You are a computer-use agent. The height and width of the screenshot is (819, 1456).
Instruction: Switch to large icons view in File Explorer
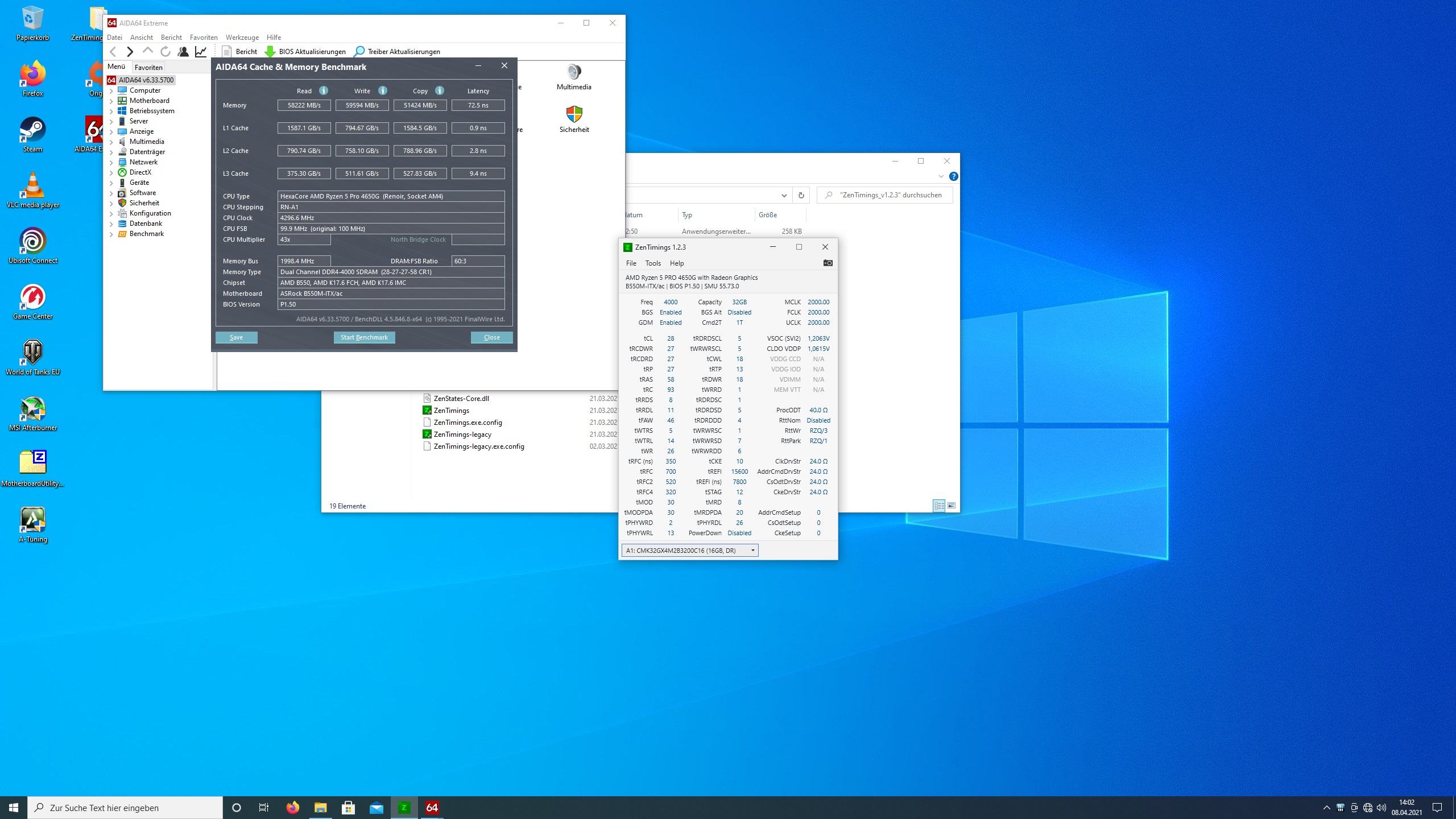pyautogui.click(x=952, y=506)
